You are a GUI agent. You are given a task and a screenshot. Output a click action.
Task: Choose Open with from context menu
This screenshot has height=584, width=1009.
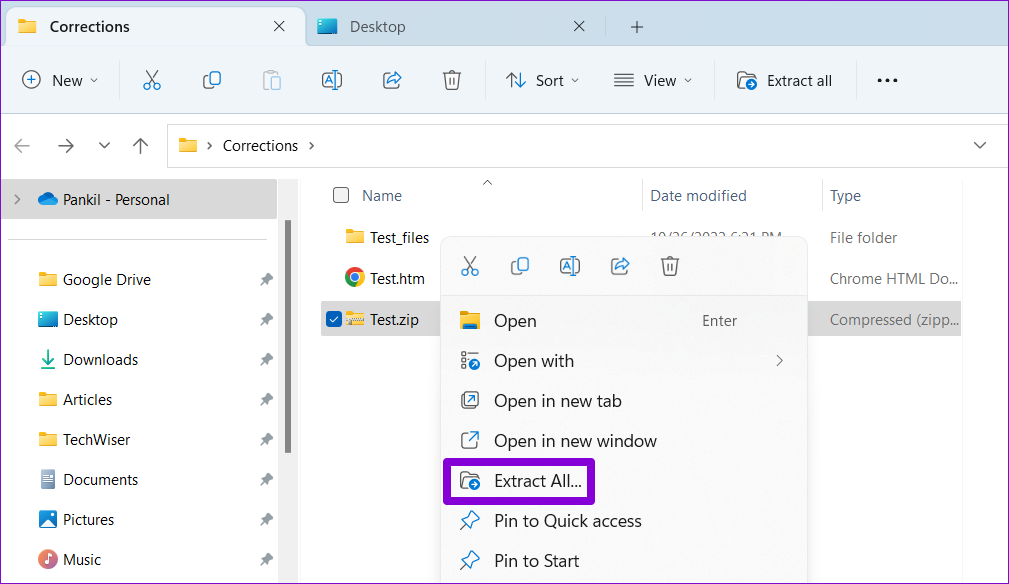624,361
